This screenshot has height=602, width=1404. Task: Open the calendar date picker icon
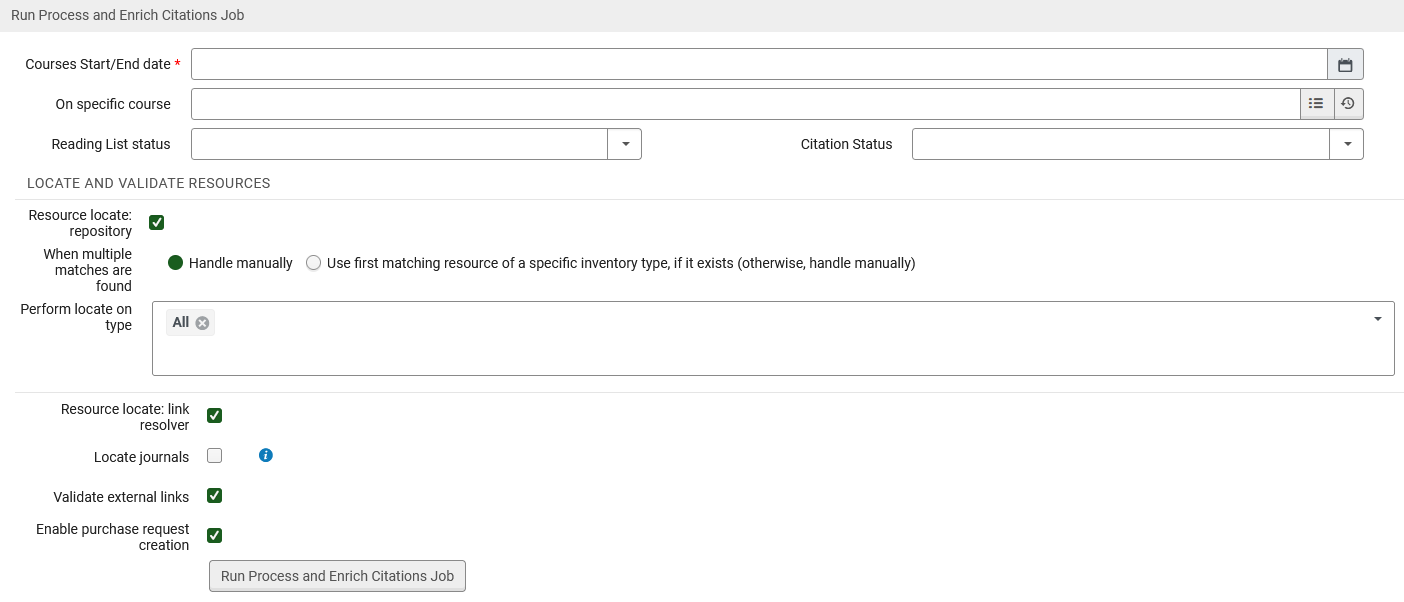click(1345, 65)
